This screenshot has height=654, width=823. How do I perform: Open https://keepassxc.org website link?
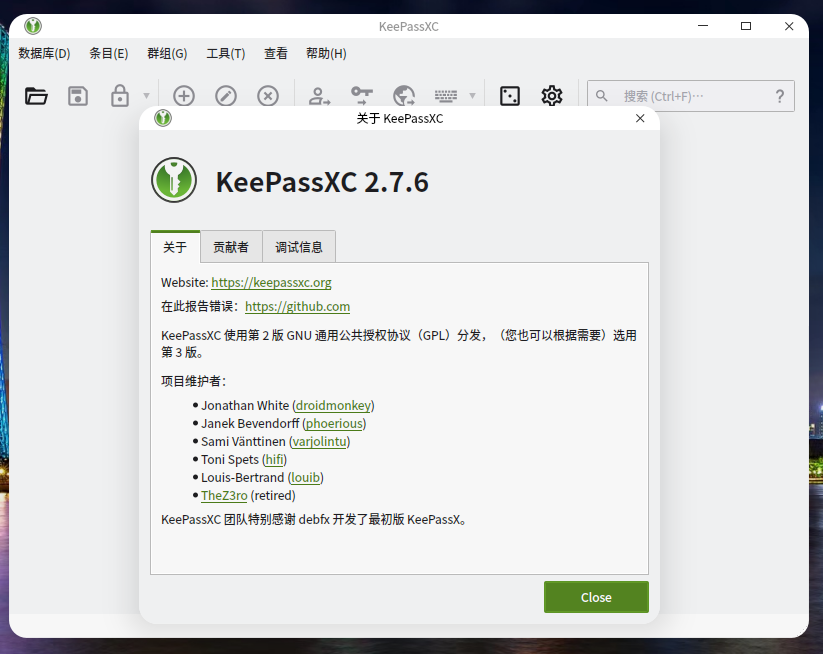(x=271, y=282)
